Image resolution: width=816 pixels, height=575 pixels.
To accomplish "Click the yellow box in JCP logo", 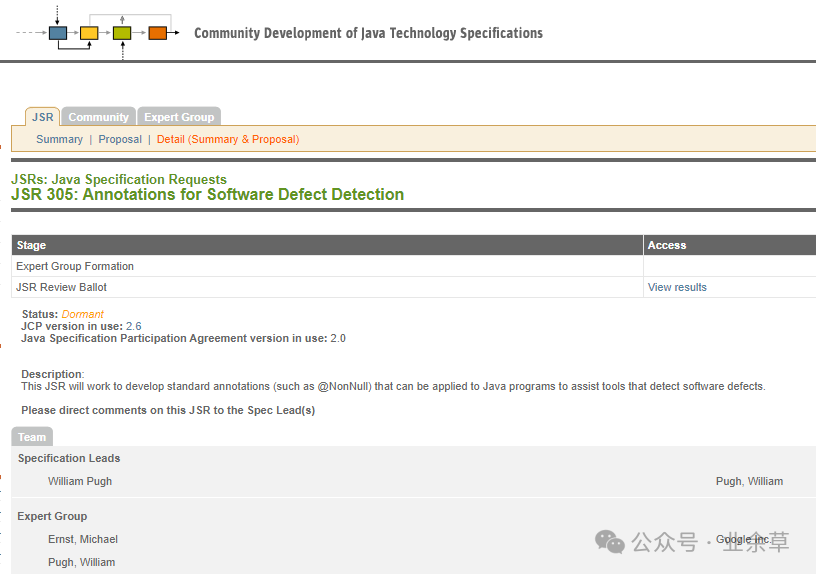I will [x=89, y=33].
